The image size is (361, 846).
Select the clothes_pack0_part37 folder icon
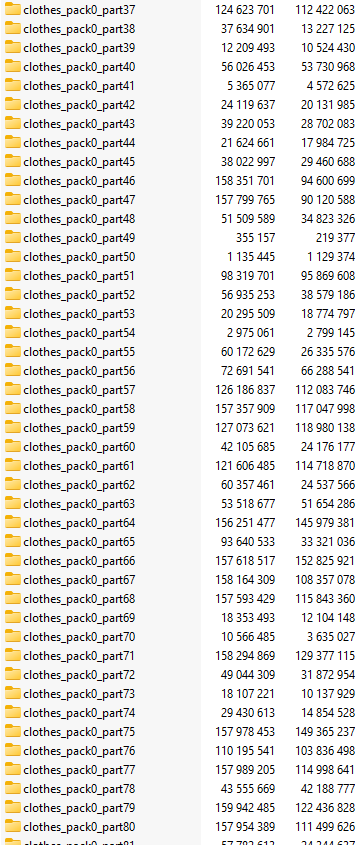coord(13,10)
